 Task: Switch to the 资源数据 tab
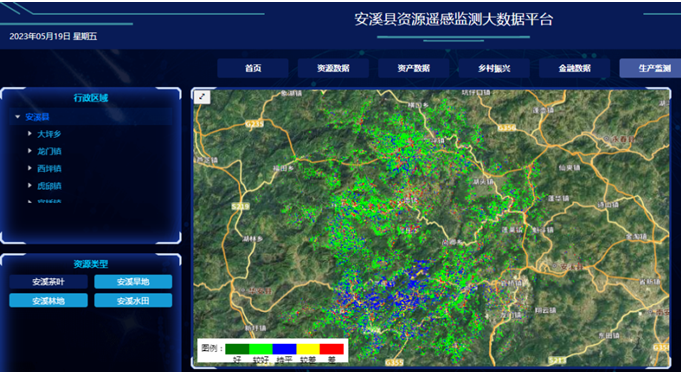(x=333, y=68)
